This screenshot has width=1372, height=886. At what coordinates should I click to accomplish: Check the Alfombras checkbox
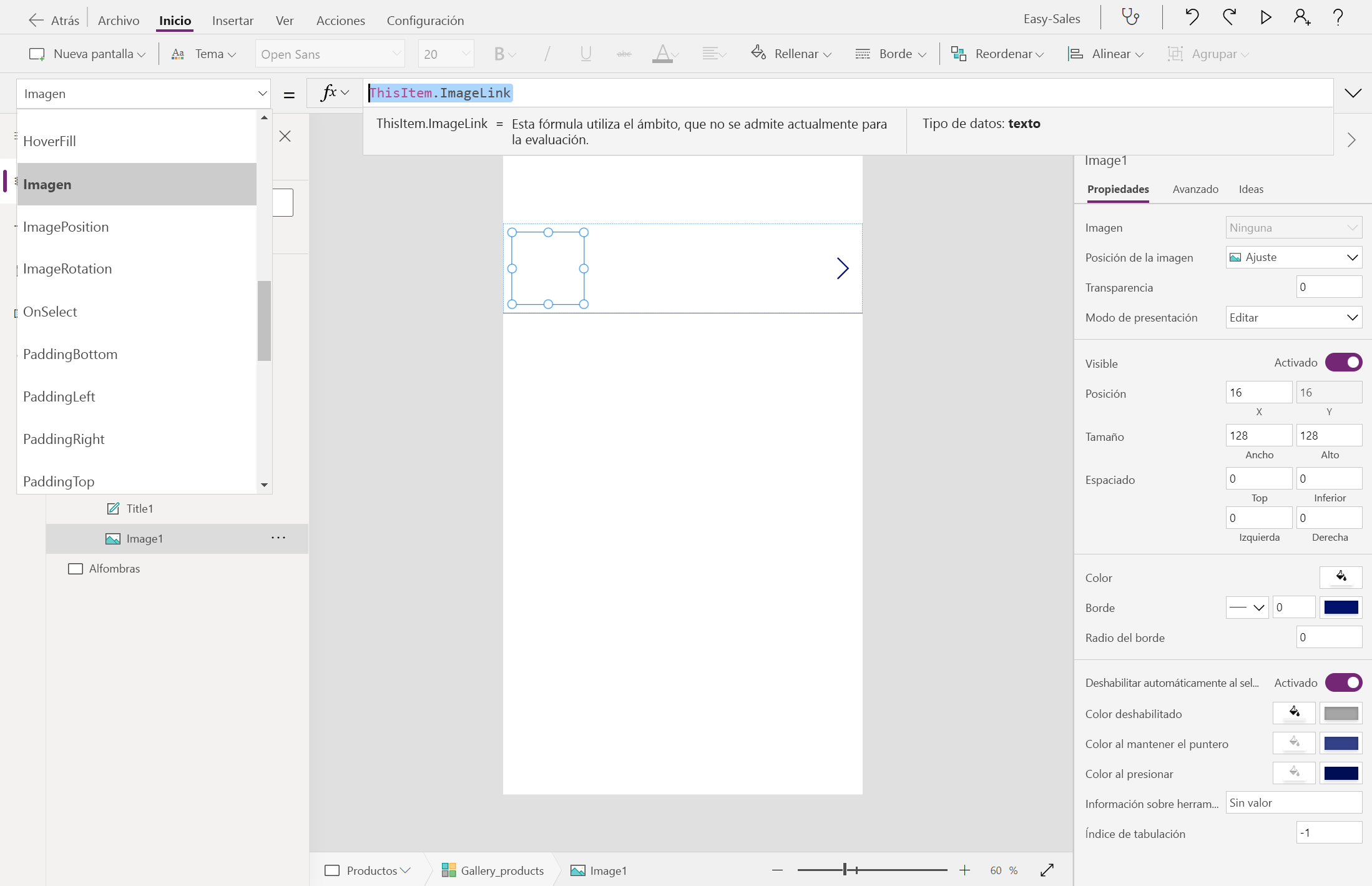(x=76, y=568)
